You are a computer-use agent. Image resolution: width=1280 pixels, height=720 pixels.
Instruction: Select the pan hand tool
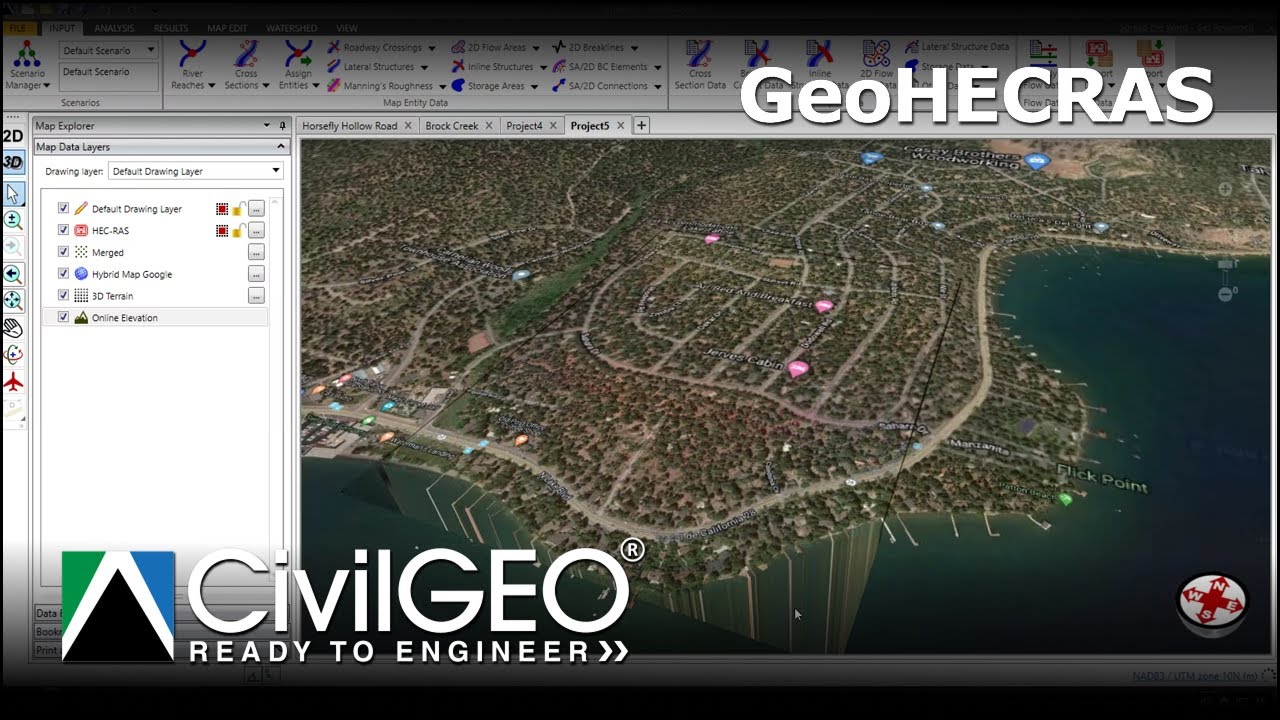tap(13, 327)
